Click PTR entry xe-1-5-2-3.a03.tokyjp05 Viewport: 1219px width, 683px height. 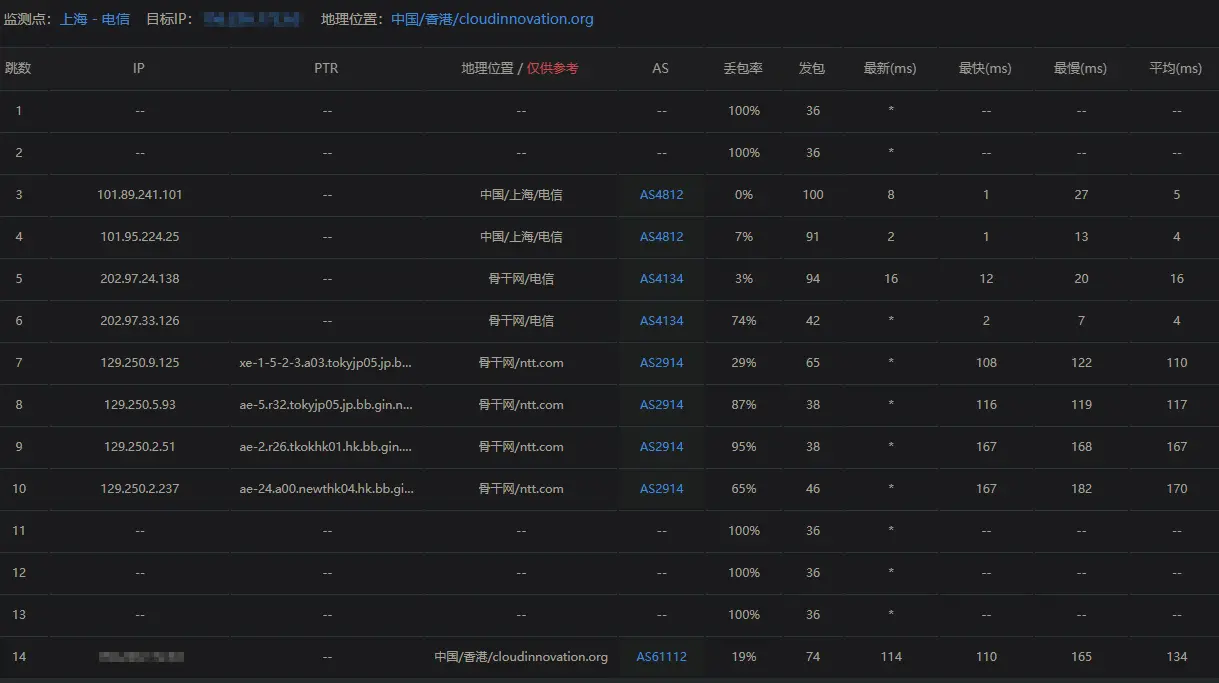(x=326, y=363)
